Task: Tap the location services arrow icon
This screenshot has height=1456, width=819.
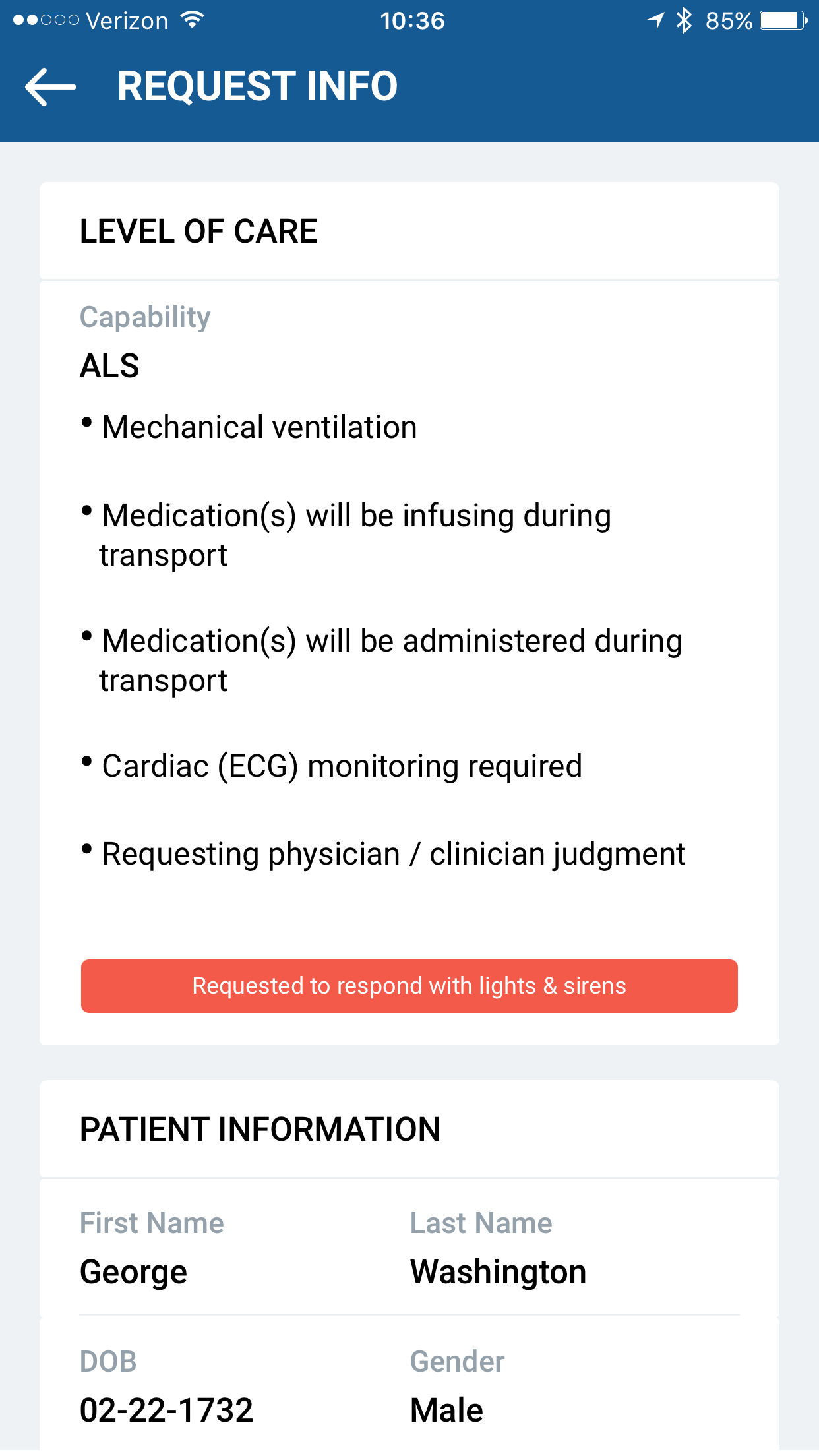Action: pyautogui.click(x=656, y=20)
